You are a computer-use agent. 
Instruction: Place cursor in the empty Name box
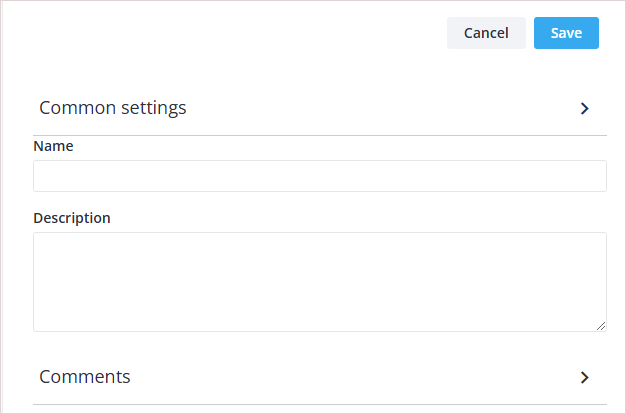click(x=319, y=176)
